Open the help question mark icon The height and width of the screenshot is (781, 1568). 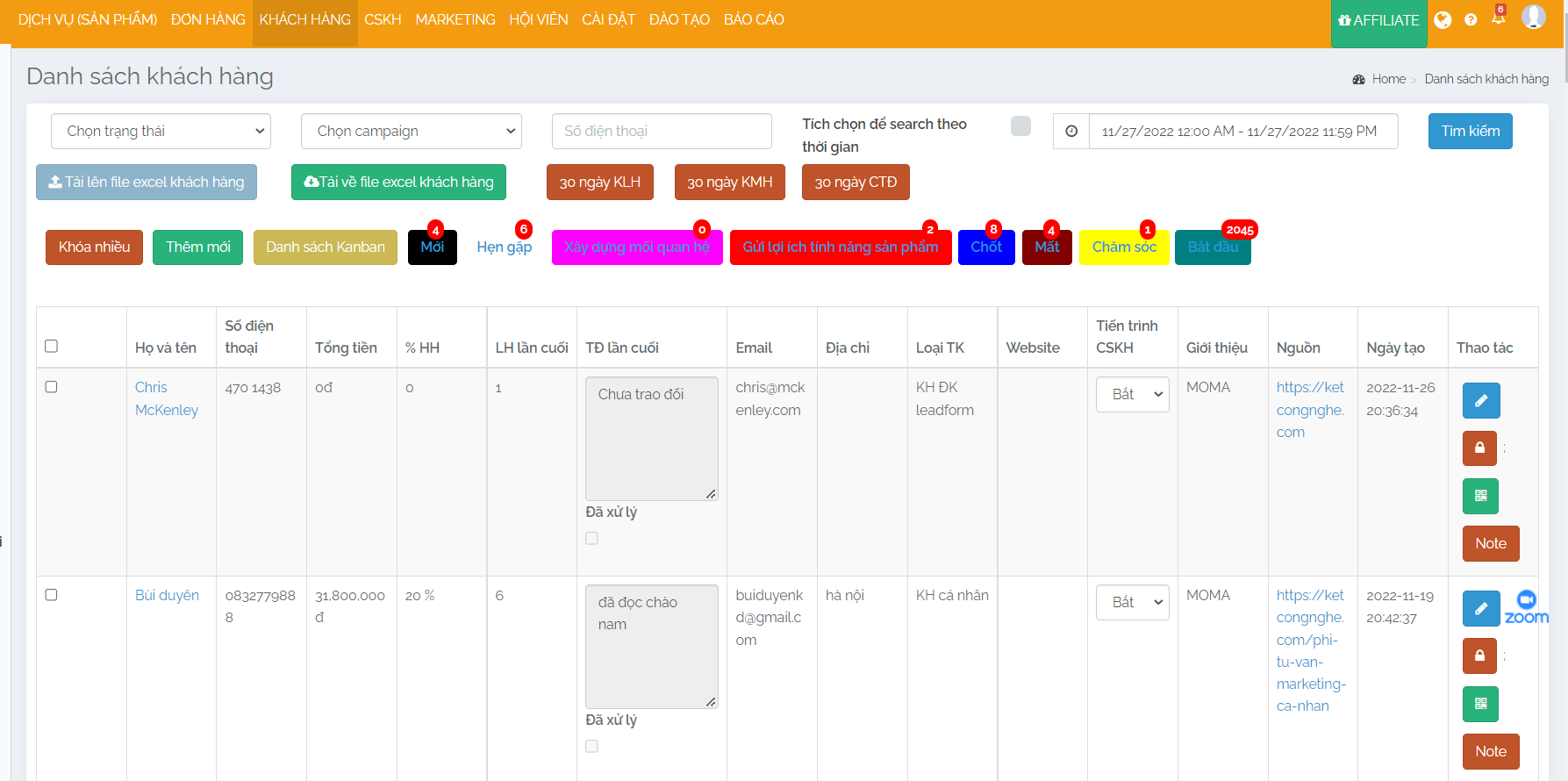tap(1471, 19)
